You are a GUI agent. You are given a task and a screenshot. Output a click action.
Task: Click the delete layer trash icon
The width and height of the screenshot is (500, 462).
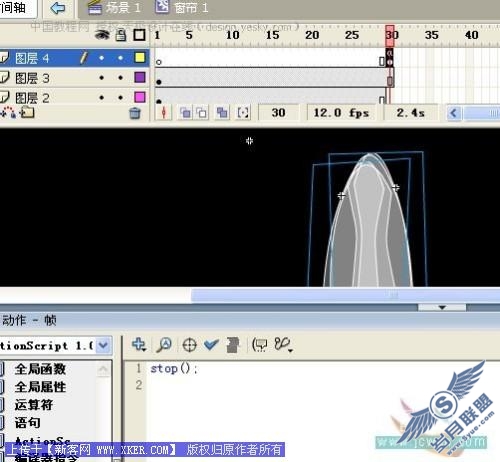(135, 113)
